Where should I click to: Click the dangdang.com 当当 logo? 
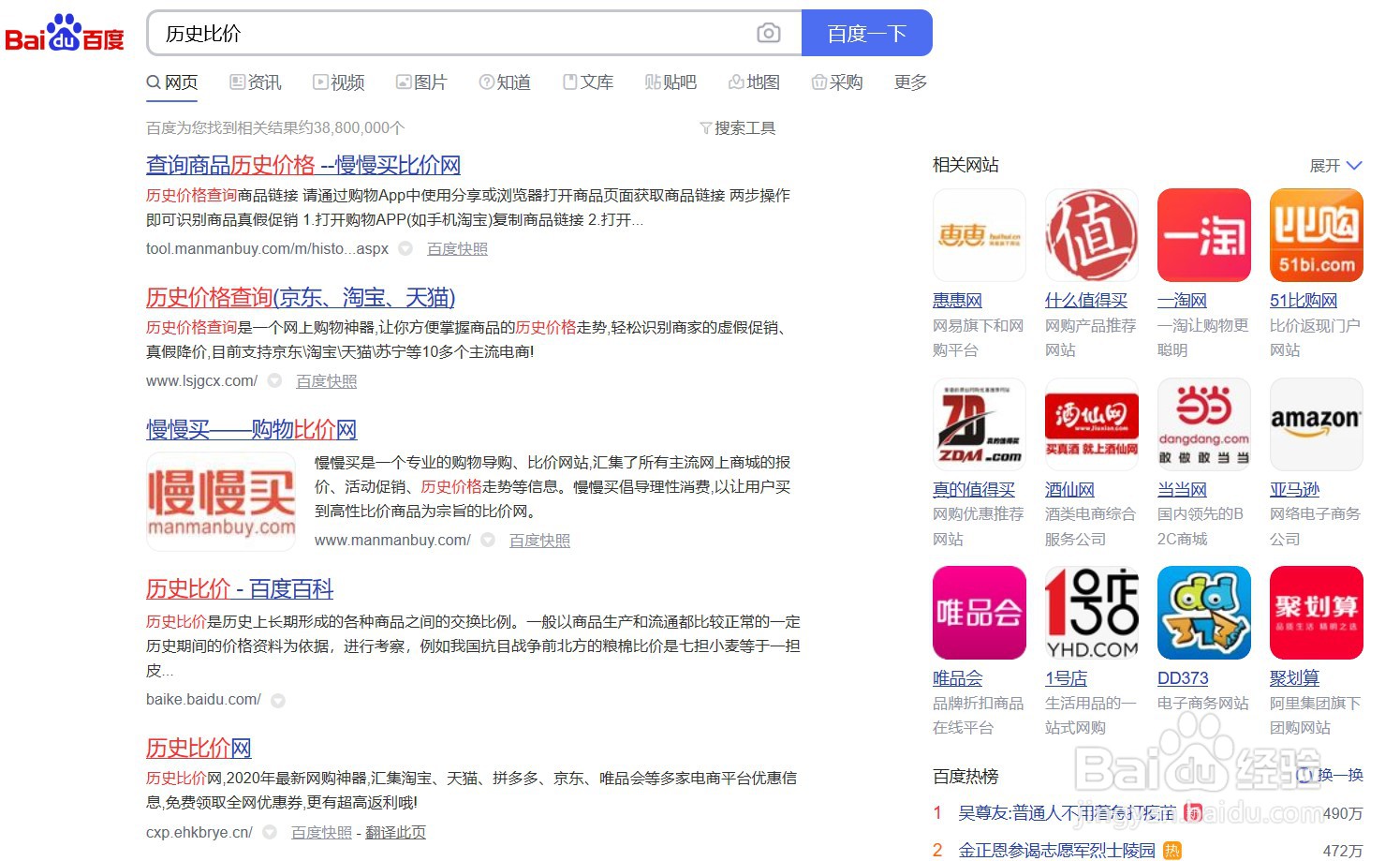(1204, 424)
